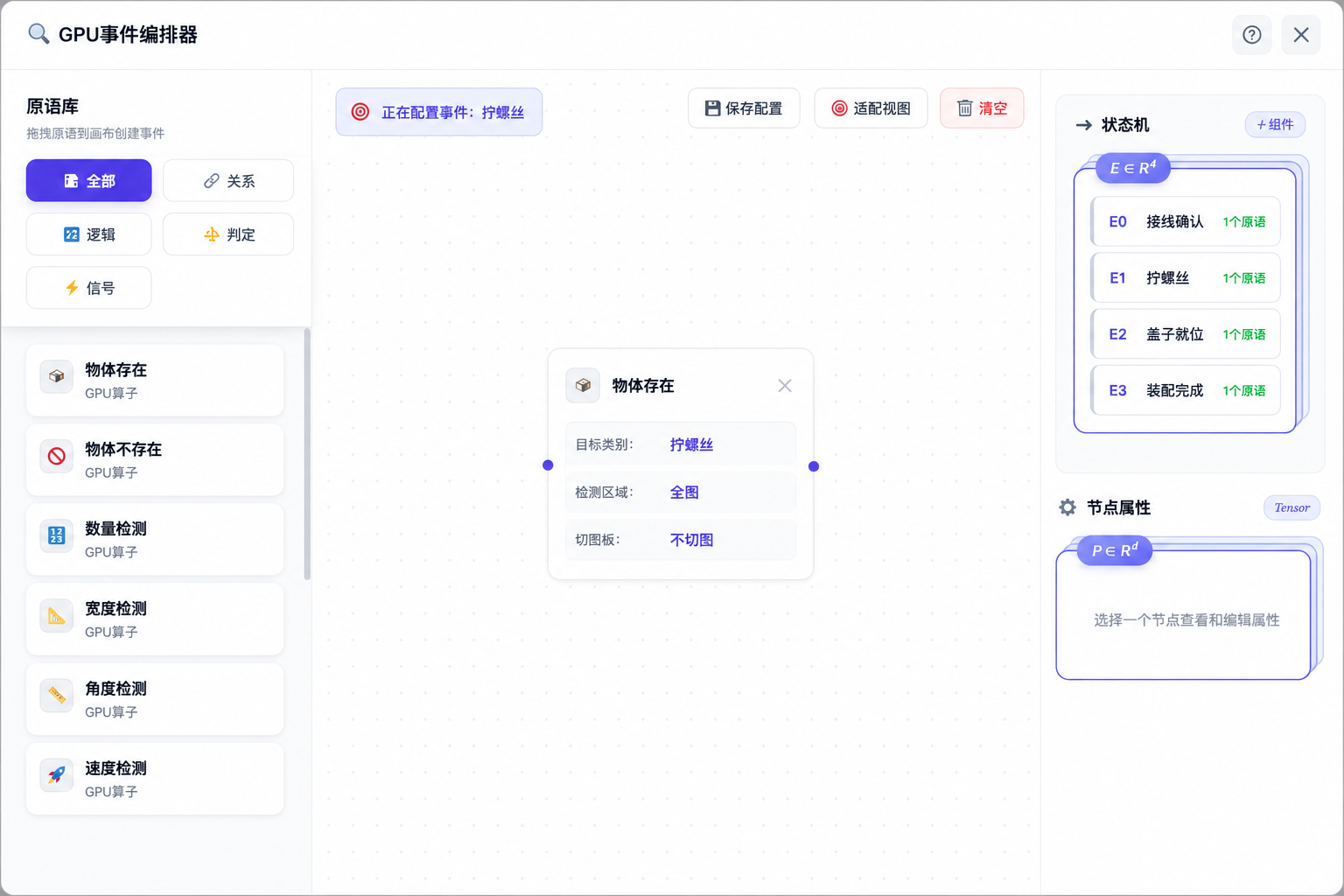Click the 适配视图 button
This screenshot has width=1344, height=896.
coord(871,108)
